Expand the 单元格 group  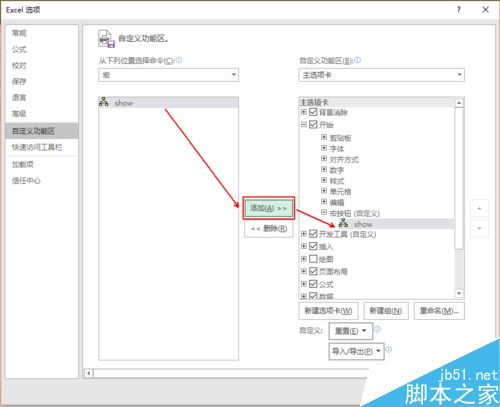point(324,191)
